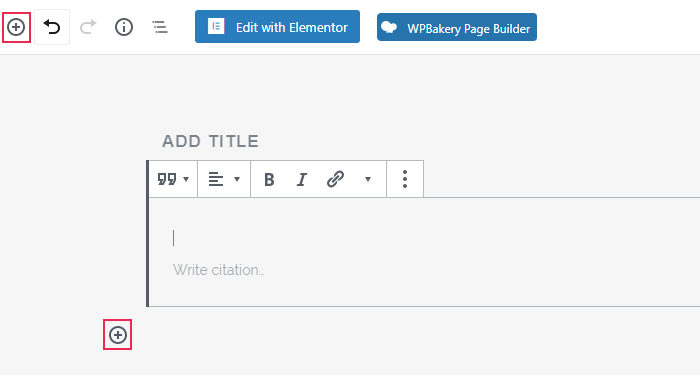This screenshot has width=700, height=375.
Task: Open block options three-dot menu
Action: coord(405,179)
